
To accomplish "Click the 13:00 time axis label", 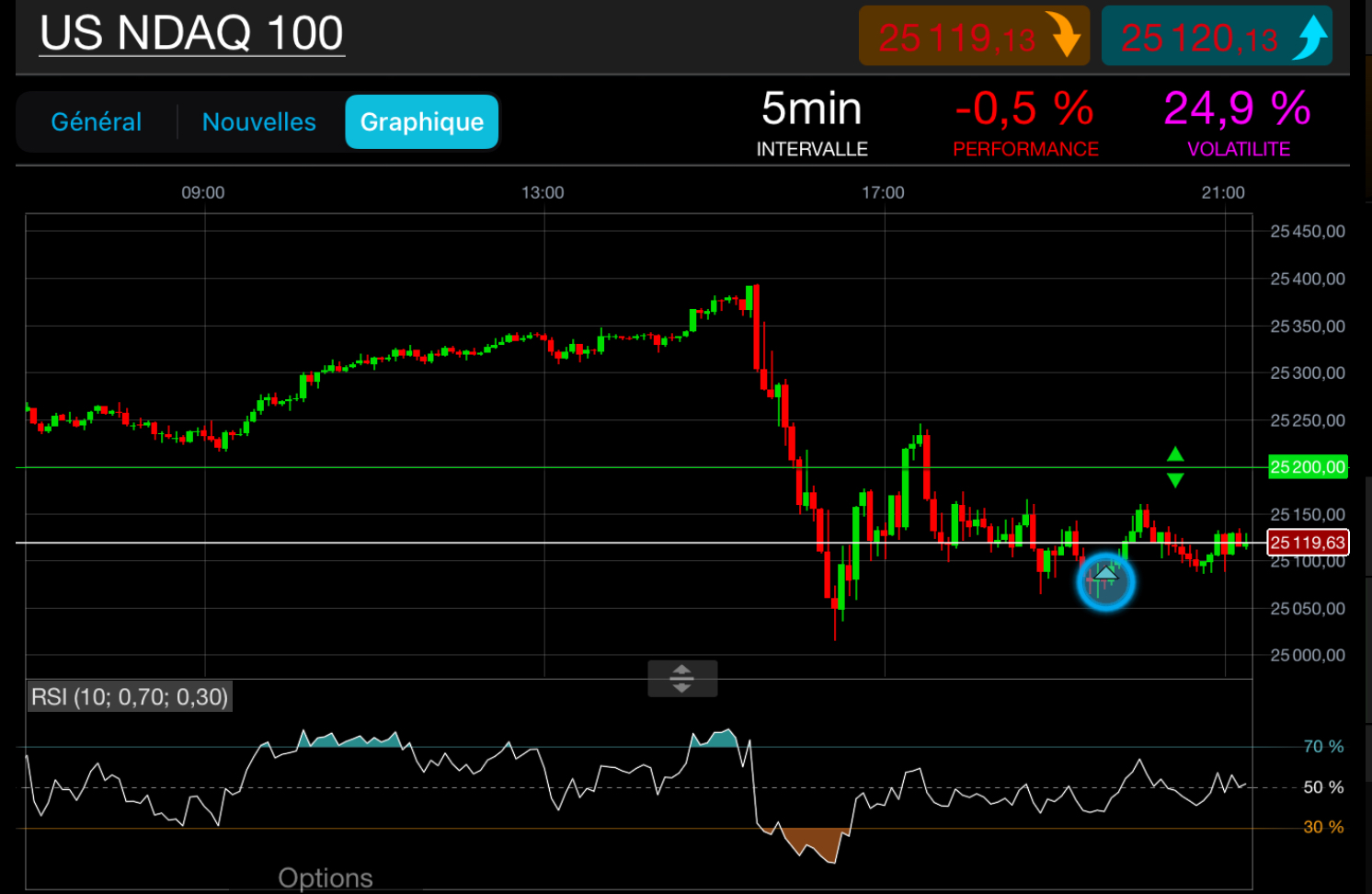I will (x=543, y=192).
